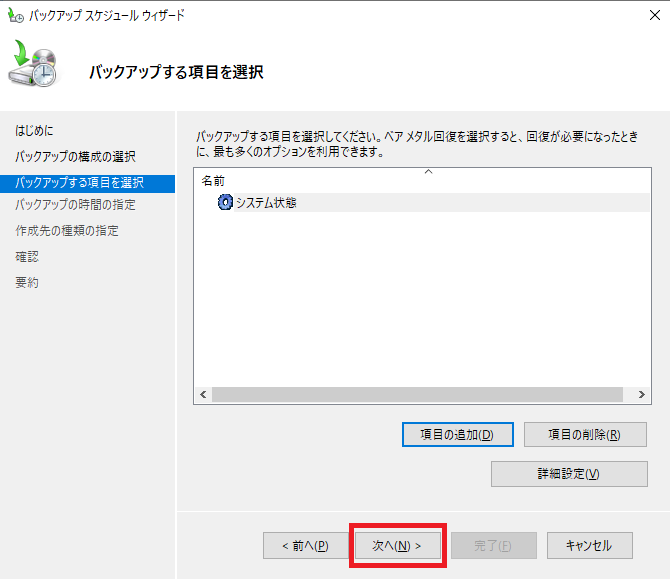
Task: Jump to the バックアップの時間の指定 step
Action: tap(76, 205)
